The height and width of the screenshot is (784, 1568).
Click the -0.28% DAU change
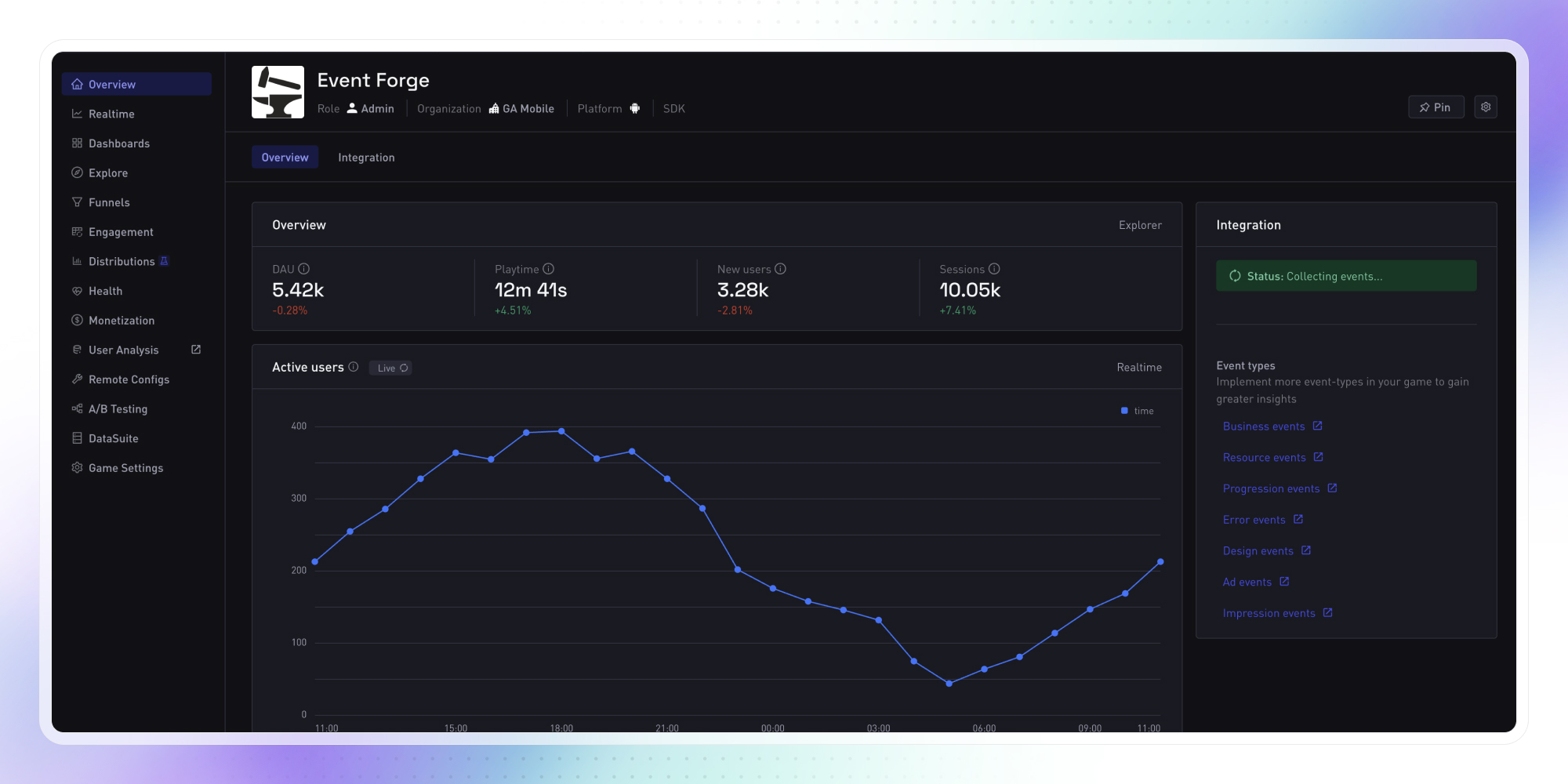(x=290, y=310)
